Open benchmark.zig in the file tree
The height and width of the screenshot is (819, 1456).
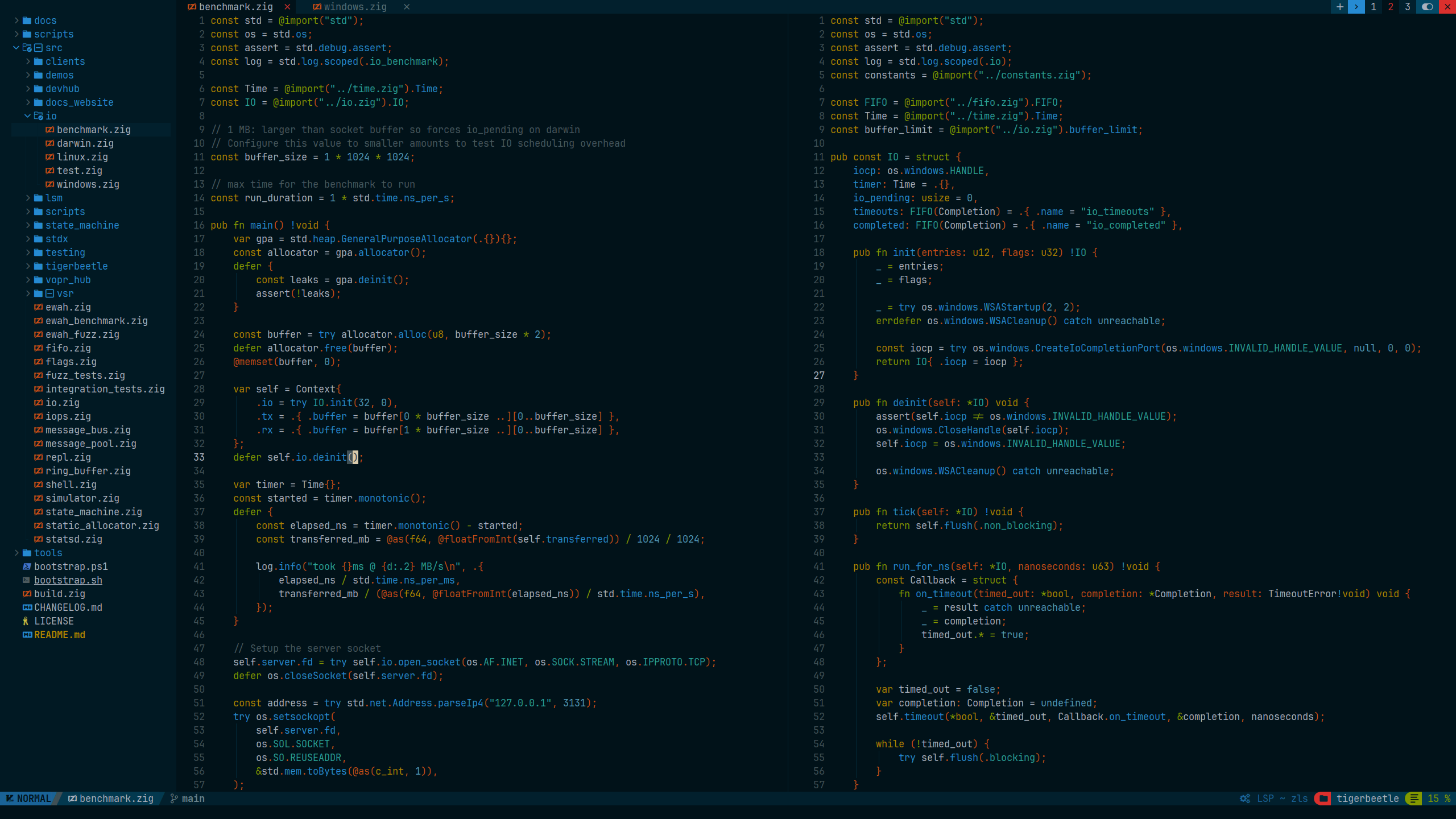(94, 130)
